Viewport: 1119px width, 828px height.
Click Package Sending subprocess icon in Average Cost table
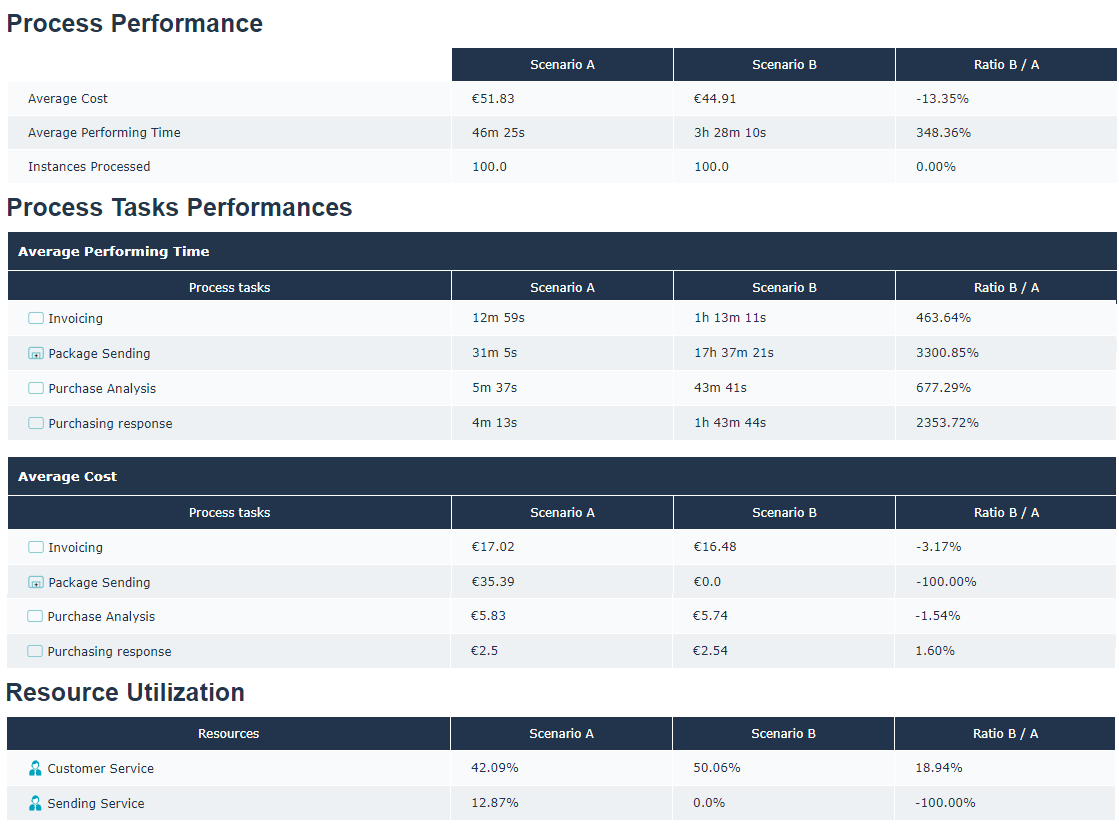click(36, 582)
